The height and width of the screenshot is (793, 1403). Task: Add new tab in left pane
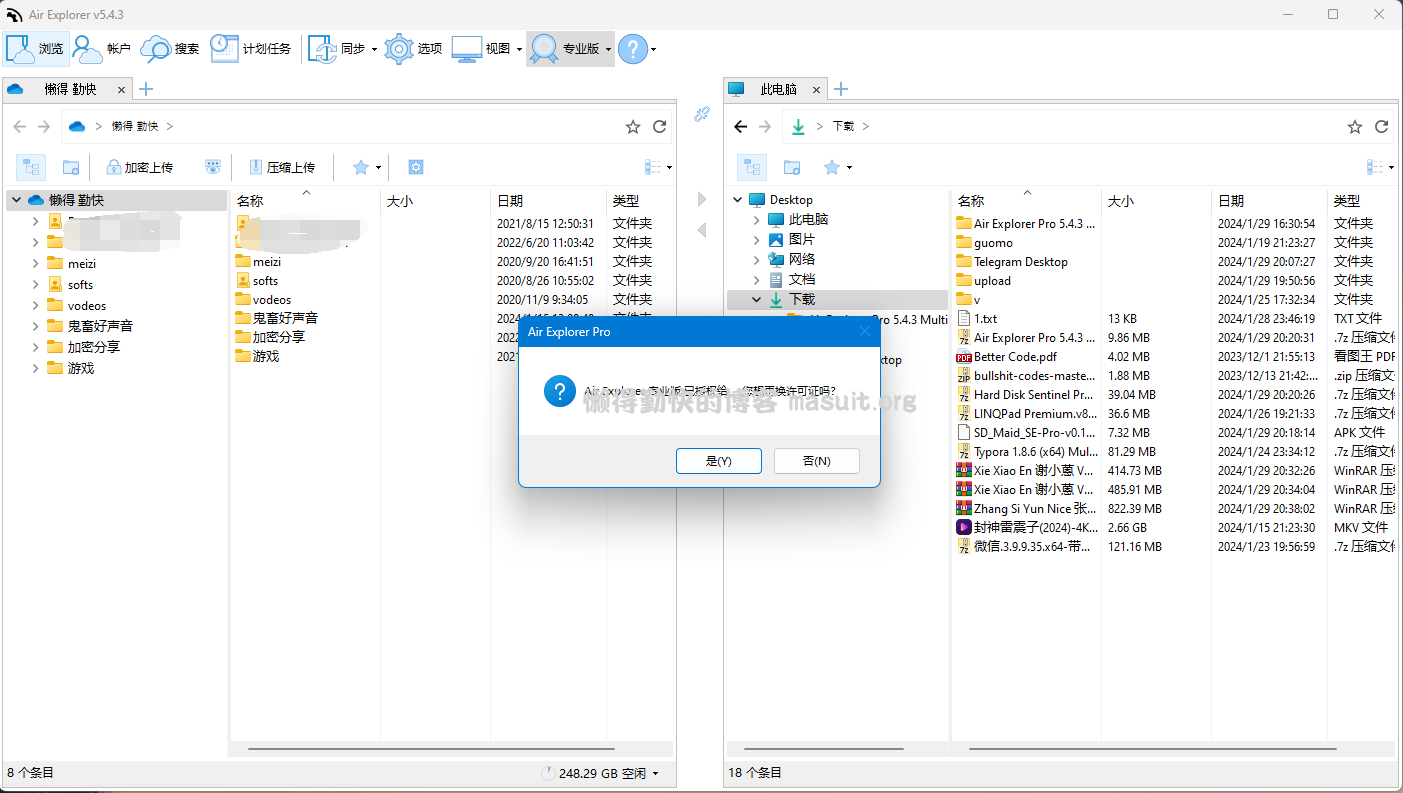[146, 89]
